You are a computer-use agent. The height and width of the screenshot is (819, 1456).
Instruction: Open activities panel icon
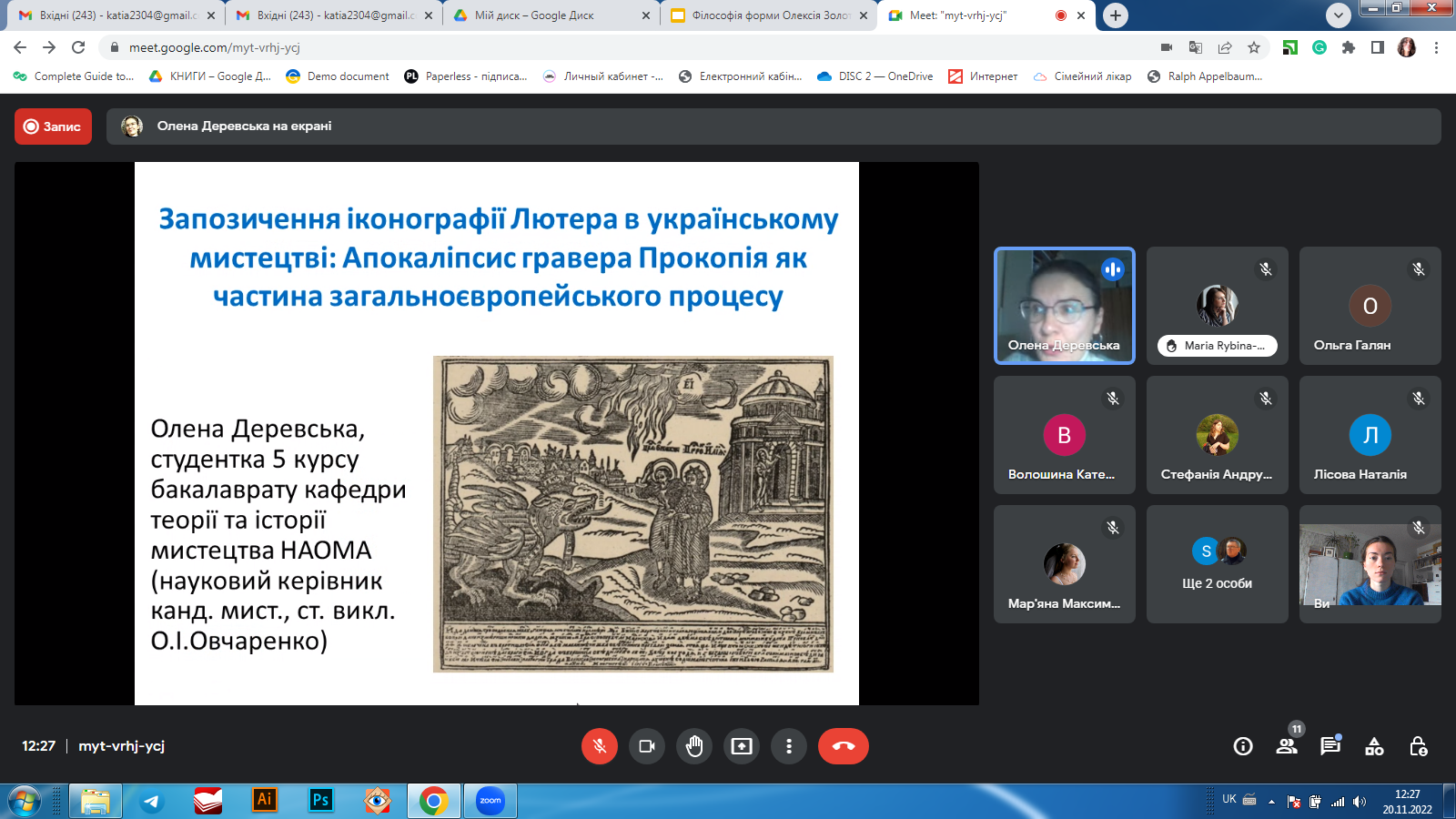click(1374, 746)
